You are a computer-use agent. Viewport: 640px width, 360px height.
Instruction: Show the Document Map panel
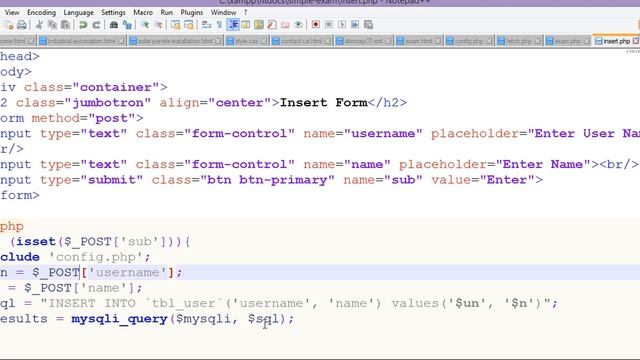click(259, 25)
